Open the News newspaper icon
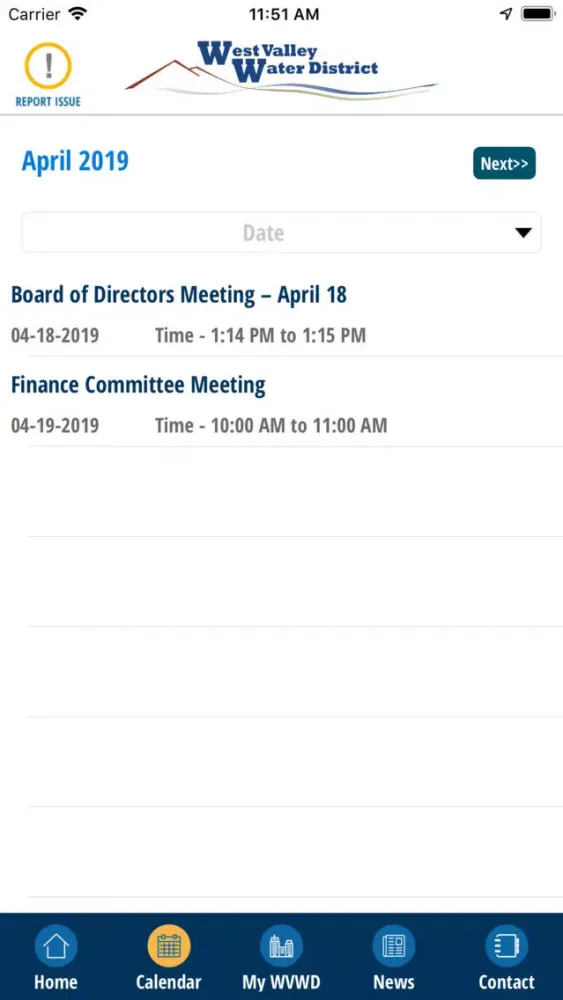 pos(394,946)
